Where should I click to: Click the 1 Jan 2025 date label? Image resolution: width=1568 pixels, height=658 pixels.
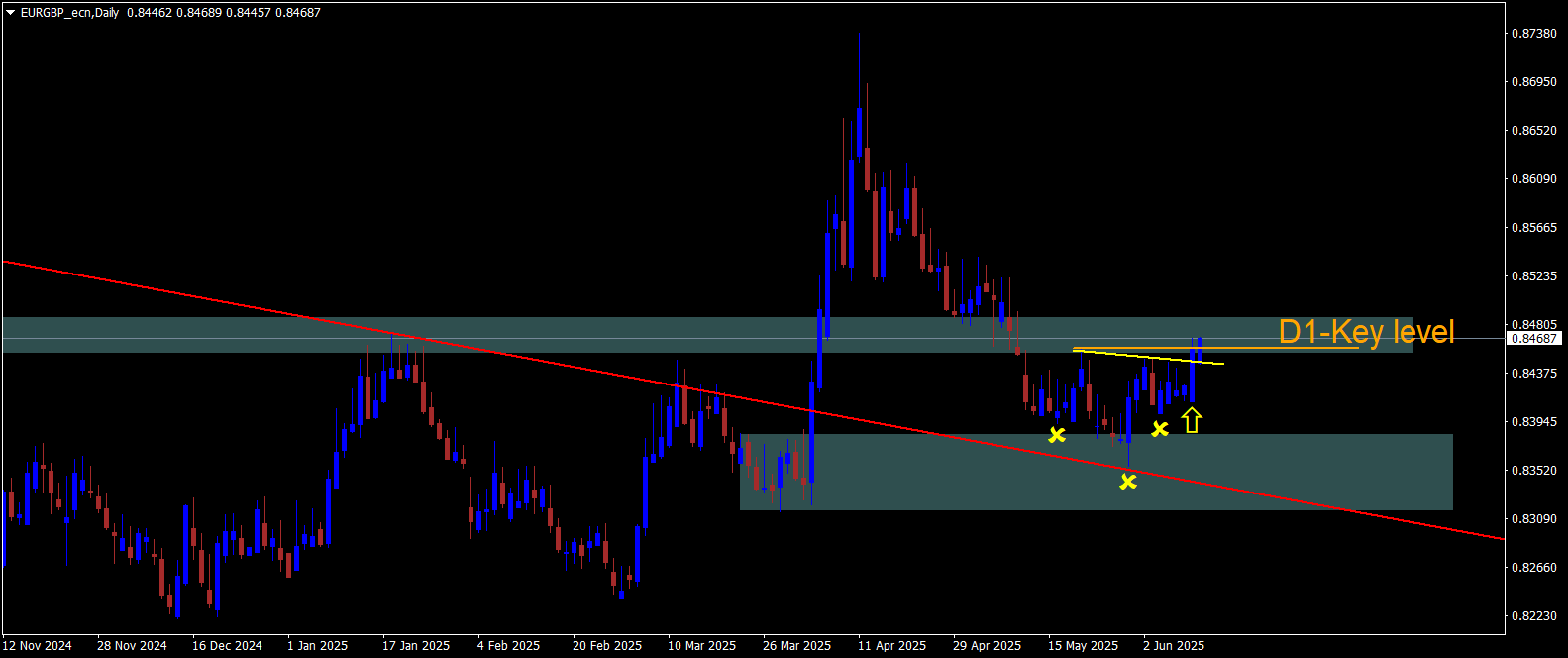pos(318,646)
